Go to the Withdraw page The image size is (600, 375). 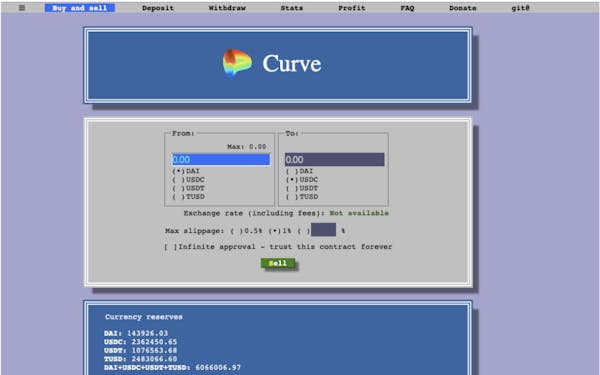tap(227, 8)
